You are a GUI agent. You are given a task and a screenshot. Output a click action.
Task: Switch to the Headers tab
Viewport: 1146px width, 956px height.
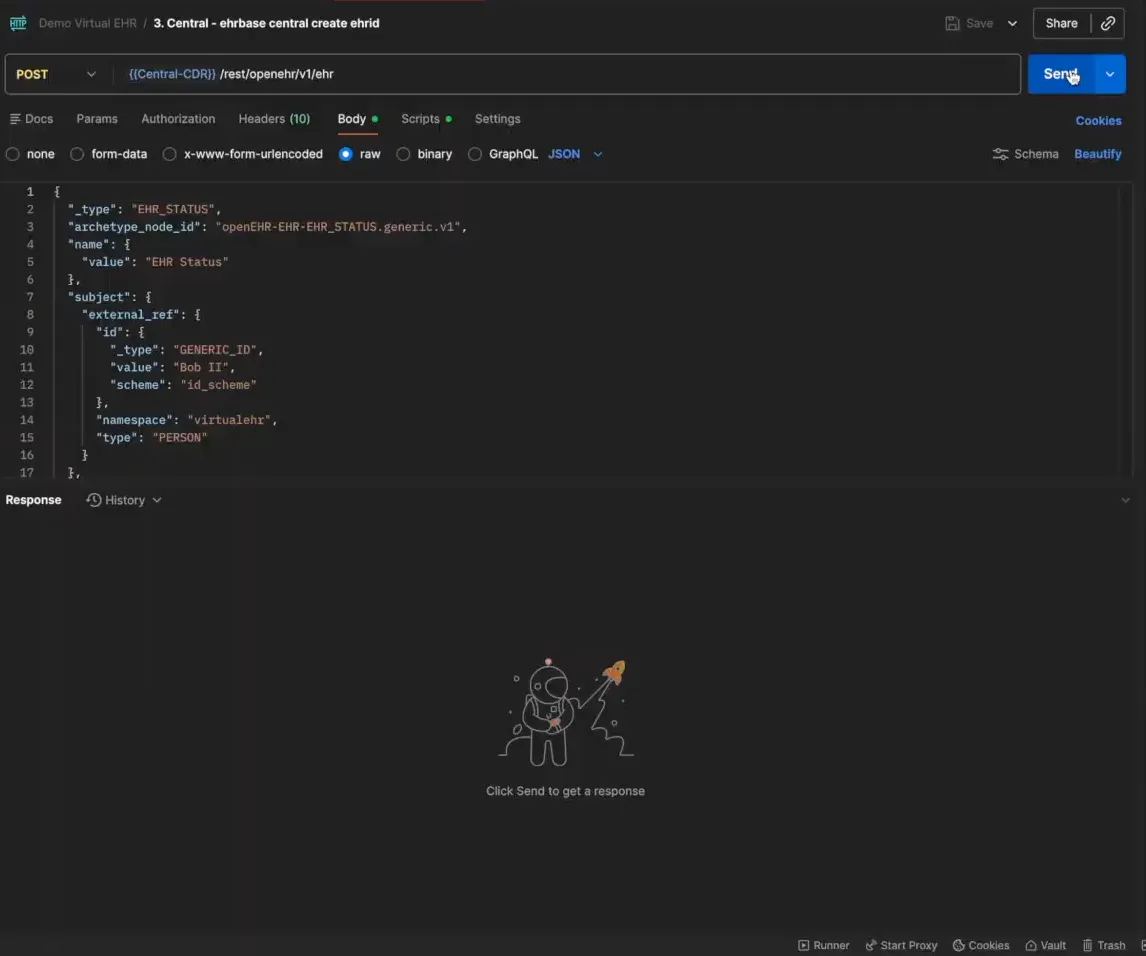click(273, 119)
